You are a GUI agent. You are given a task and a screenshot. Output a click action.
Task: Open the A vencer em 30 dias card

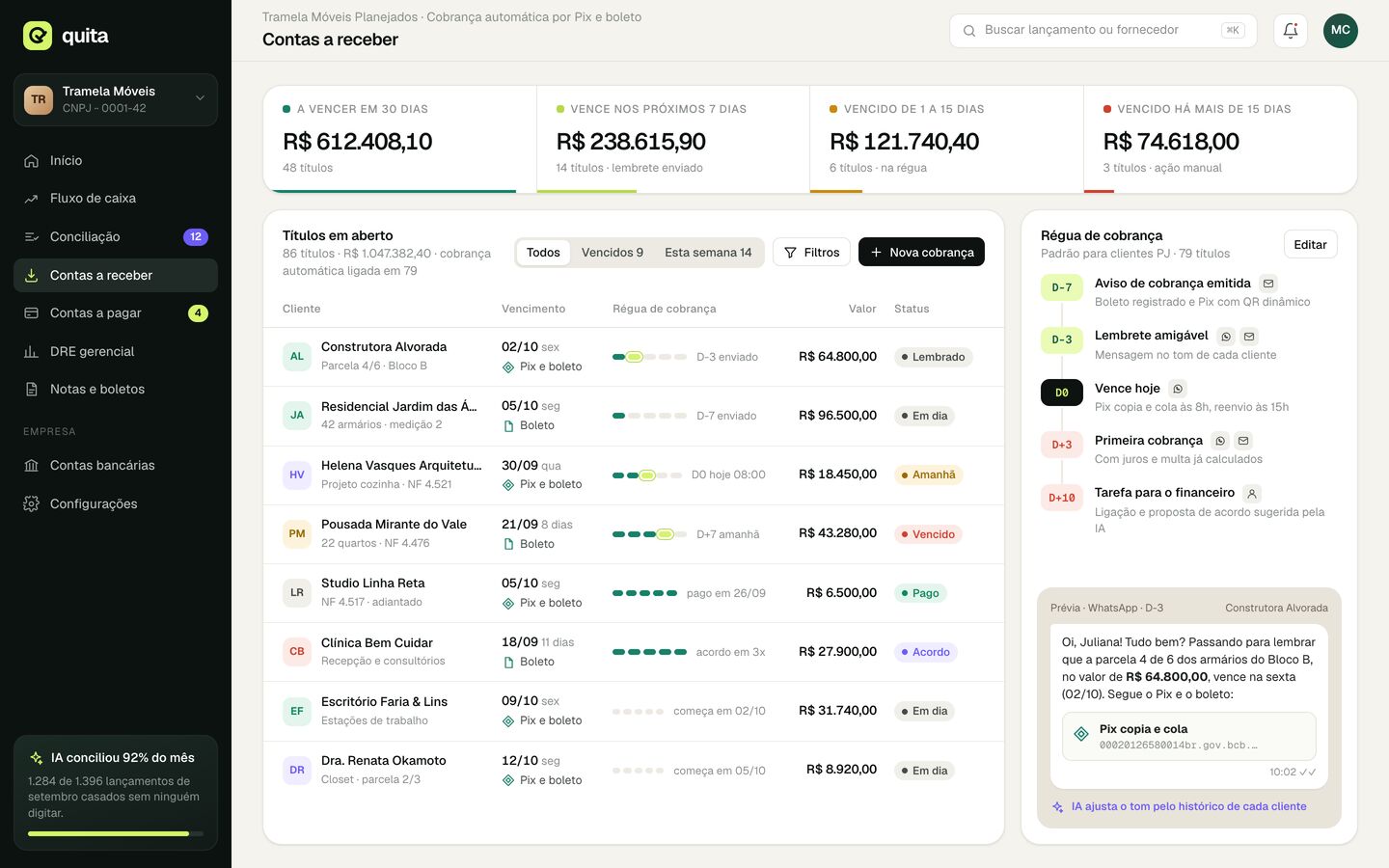399,139
